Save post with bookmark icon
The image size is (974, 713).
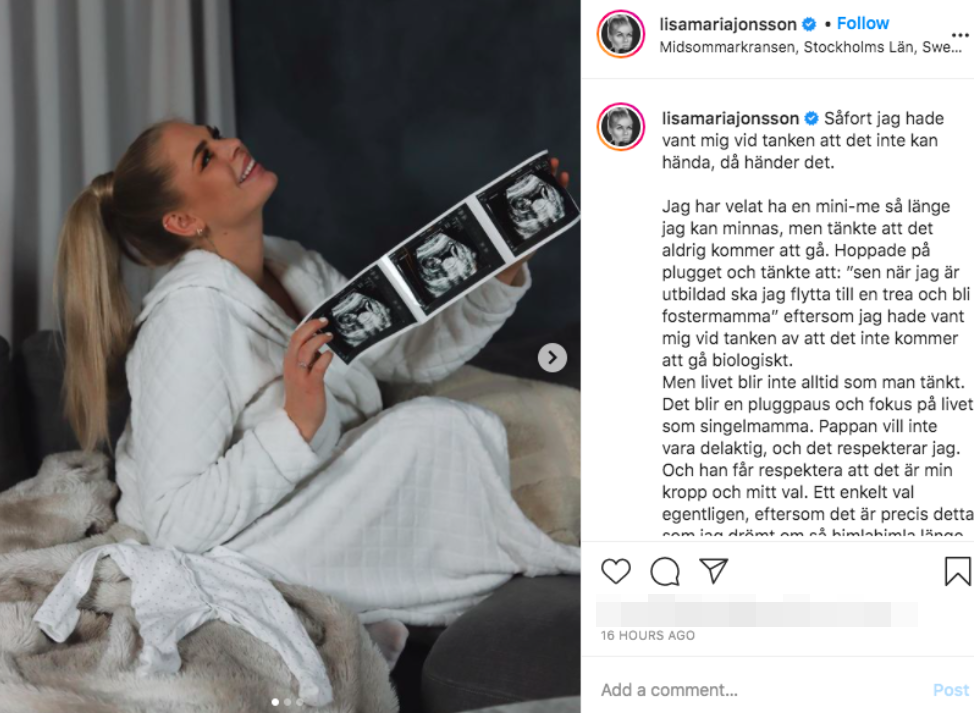(x=957, y=571)
